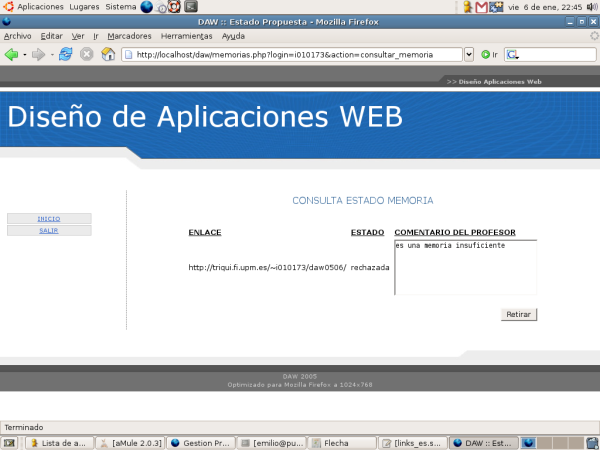Open the Editar menu
600x450 pixels.
point(52,36)
